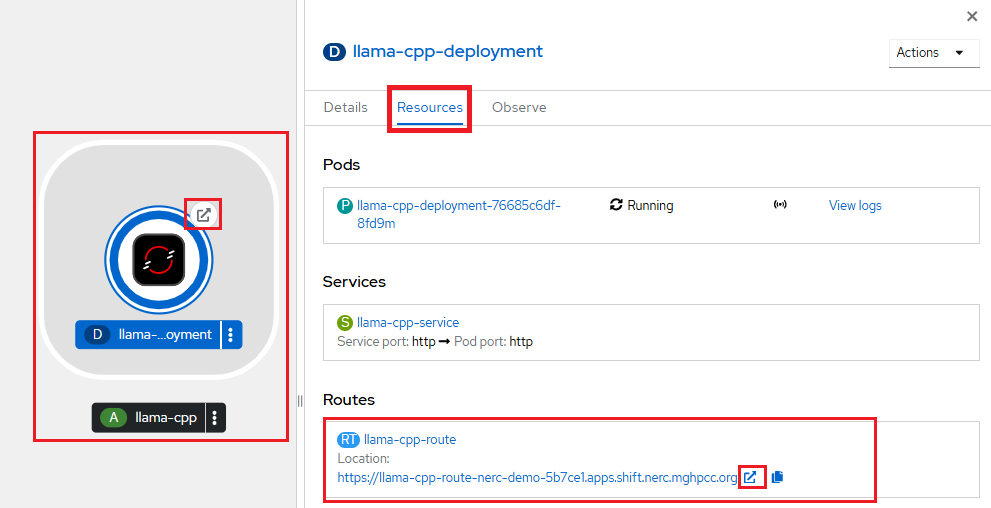991x508 pixels.
Task: Click the service S badge icon
Action: pyautogui.click(x=345, y=323)
